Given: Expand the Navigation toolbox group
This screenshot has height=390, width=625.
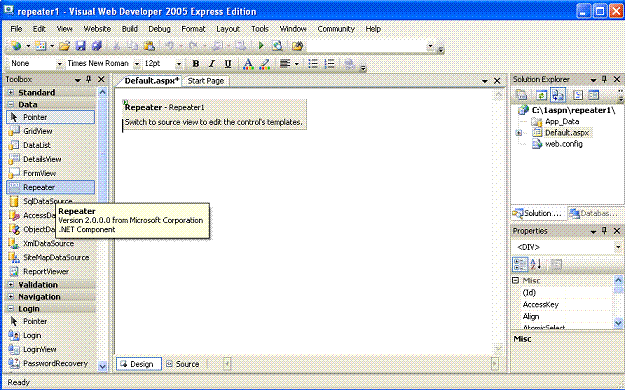Looking at the screenshot, I should 11,297.
